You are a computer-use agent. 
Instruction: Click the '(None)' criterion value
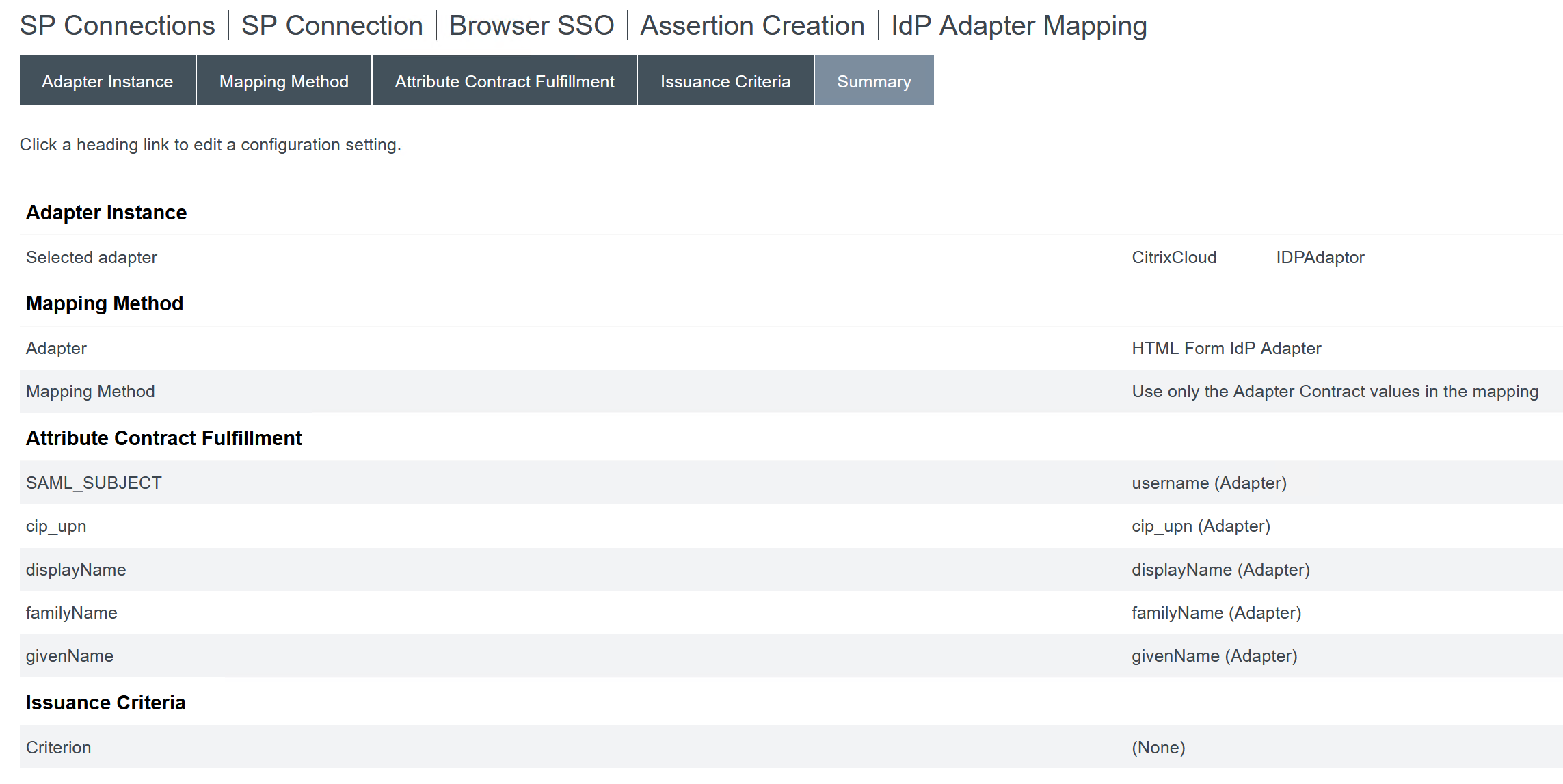[1159, 748]
